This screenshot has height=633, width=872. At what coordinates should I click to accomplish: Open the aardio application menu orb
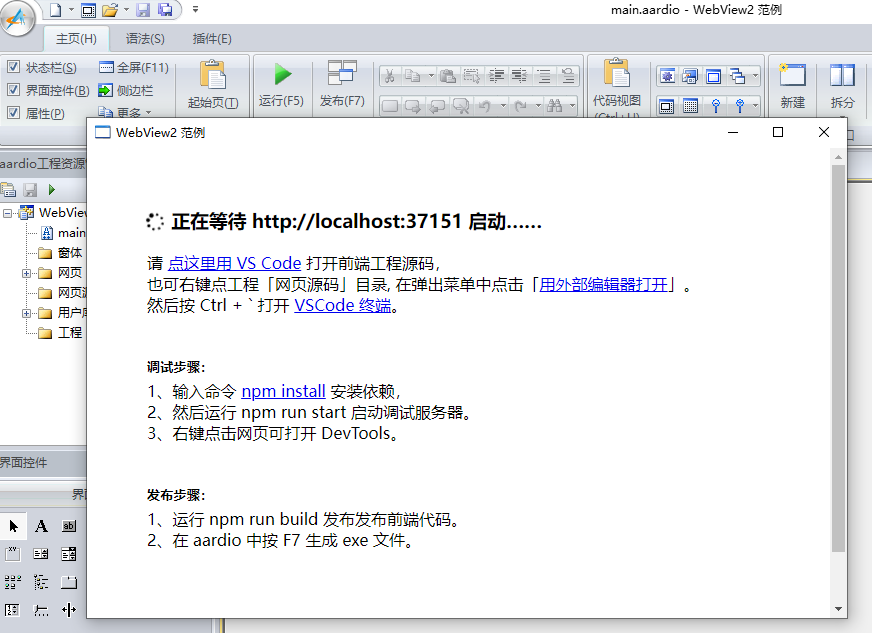(x=18, y=19)
